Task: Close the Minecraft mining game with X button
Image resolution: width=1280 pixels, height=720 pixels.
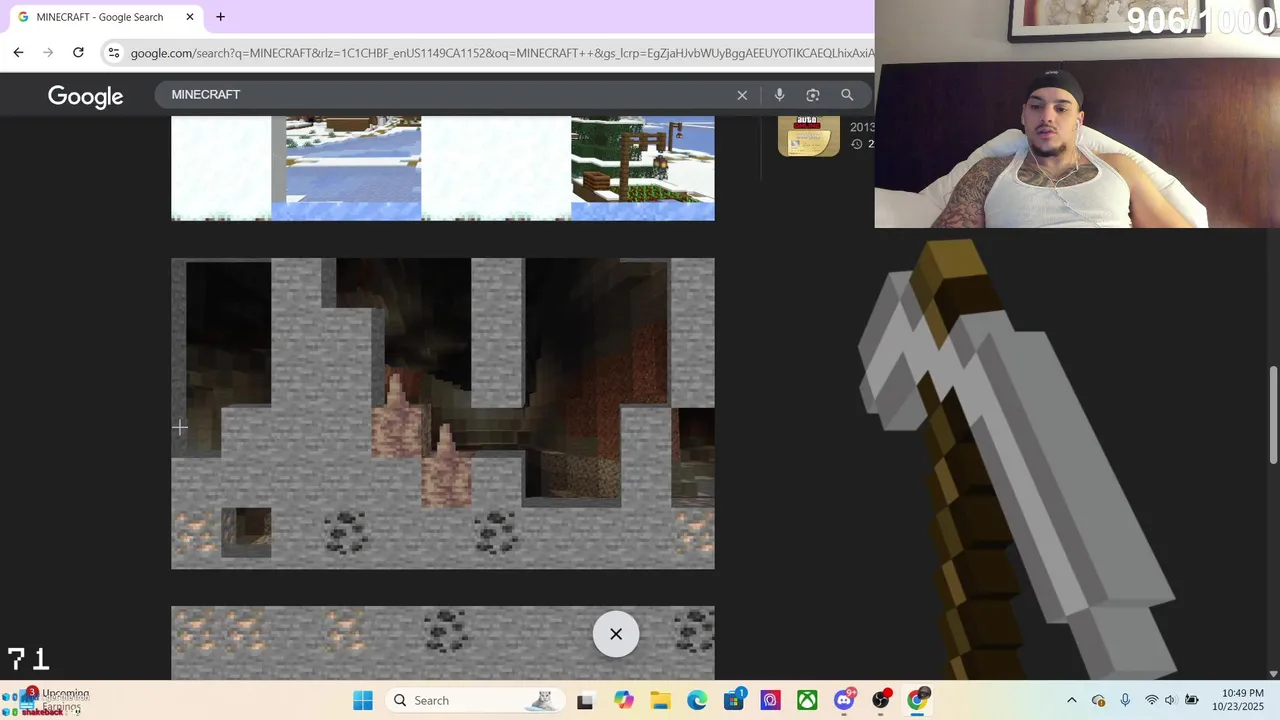Action: click(616, 634)
